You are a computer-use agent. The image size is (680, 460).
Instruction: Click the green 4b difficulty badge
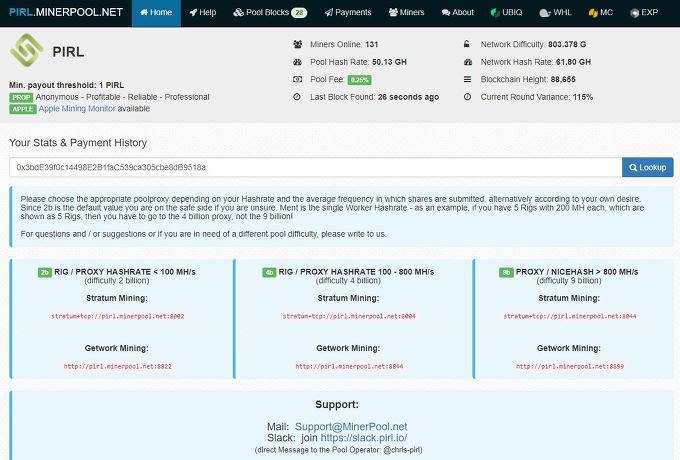pos(269,272)
